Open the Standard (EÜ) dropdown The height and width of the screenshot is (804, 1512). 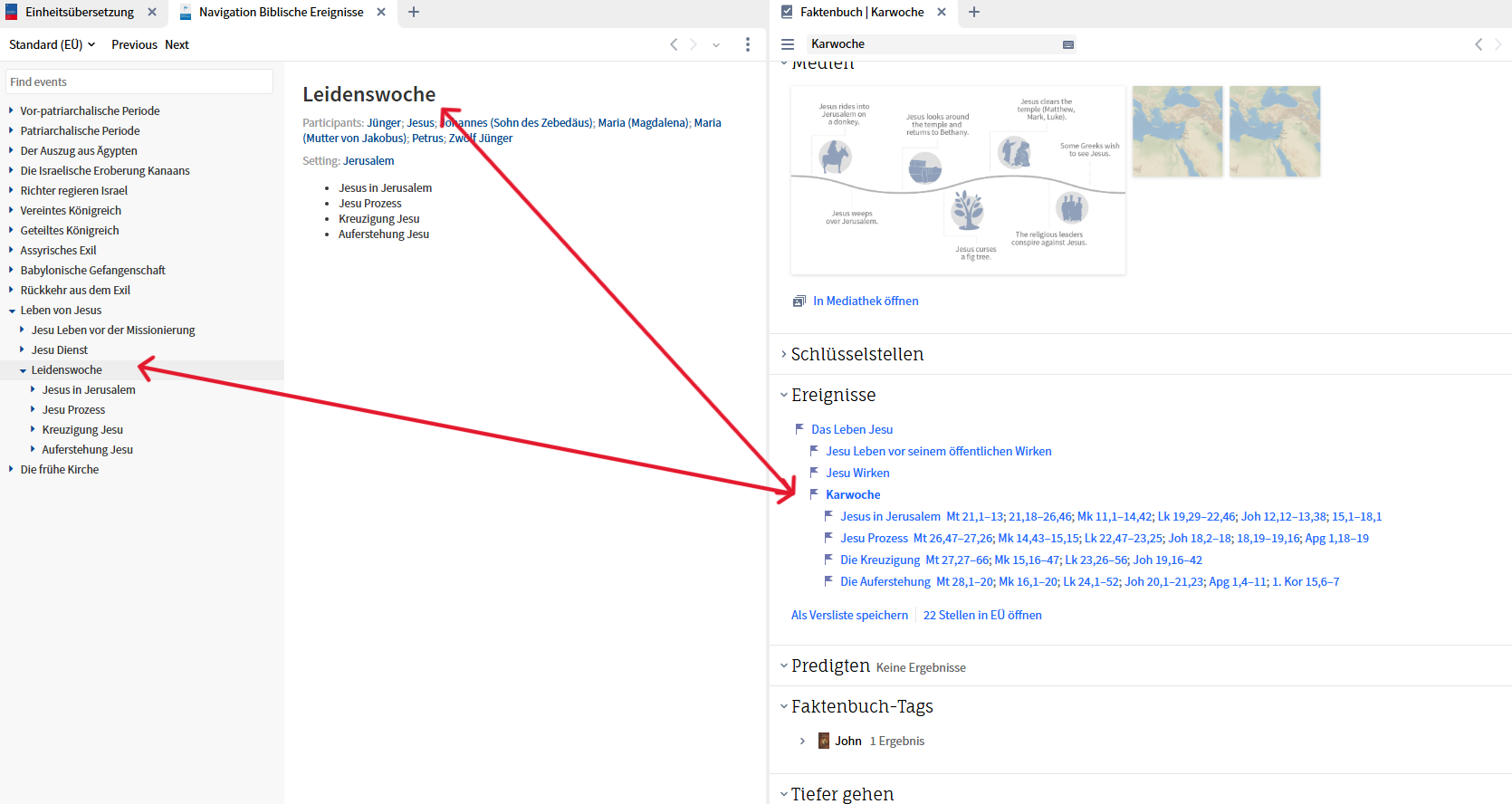(52, 44)
